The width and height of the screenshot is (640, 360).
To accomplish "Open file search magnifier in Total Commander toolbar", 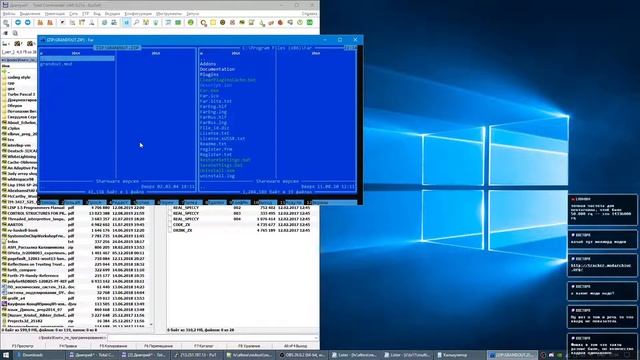I will click(x=136, y=23).
